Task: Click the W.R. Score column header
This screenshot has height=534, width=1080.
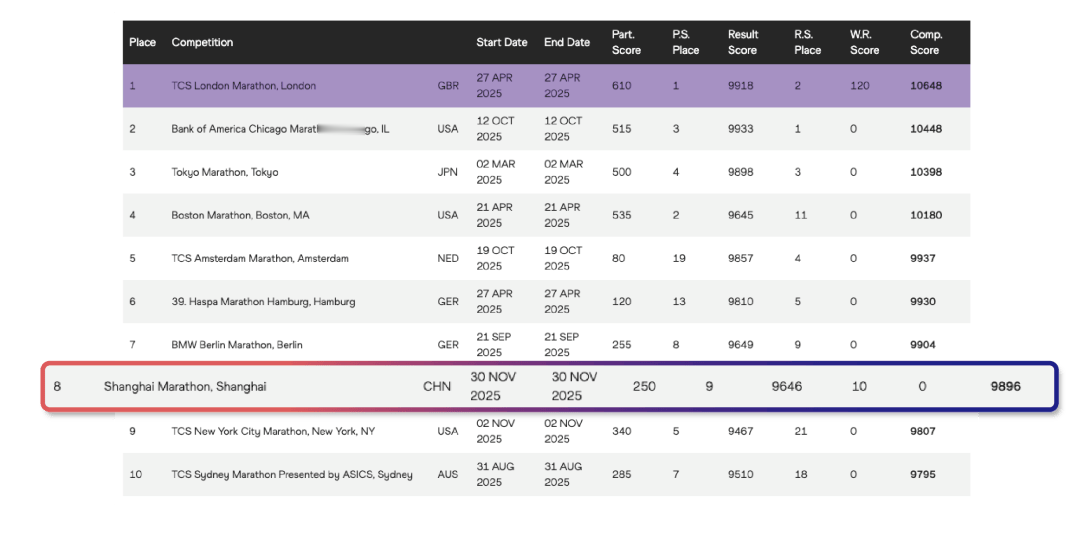Action: pyautogui.click(x=864, y=43)
